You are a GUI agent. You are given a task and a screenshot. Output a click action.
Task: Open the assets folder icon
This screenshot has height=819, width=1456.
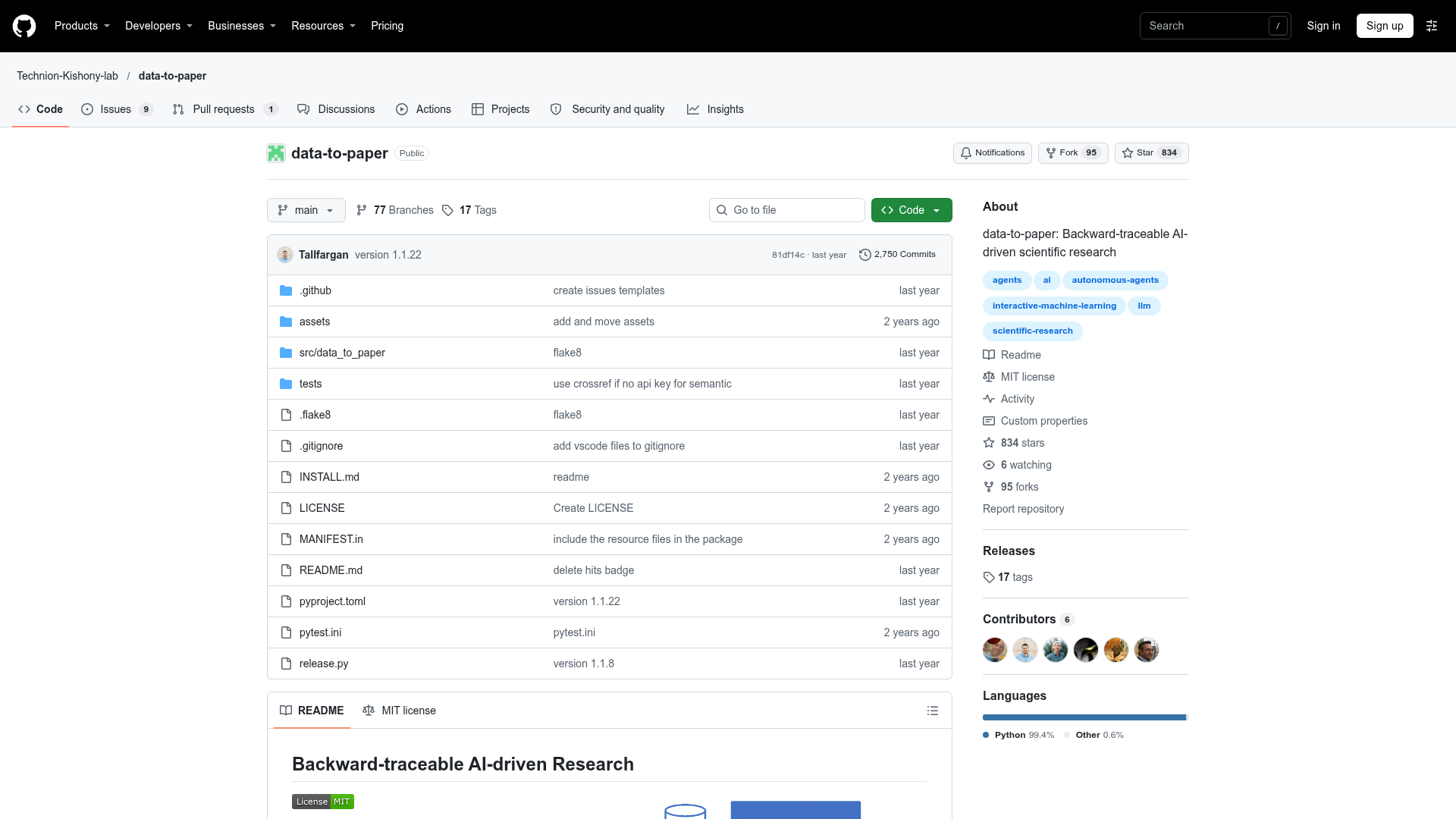point(286,322)
